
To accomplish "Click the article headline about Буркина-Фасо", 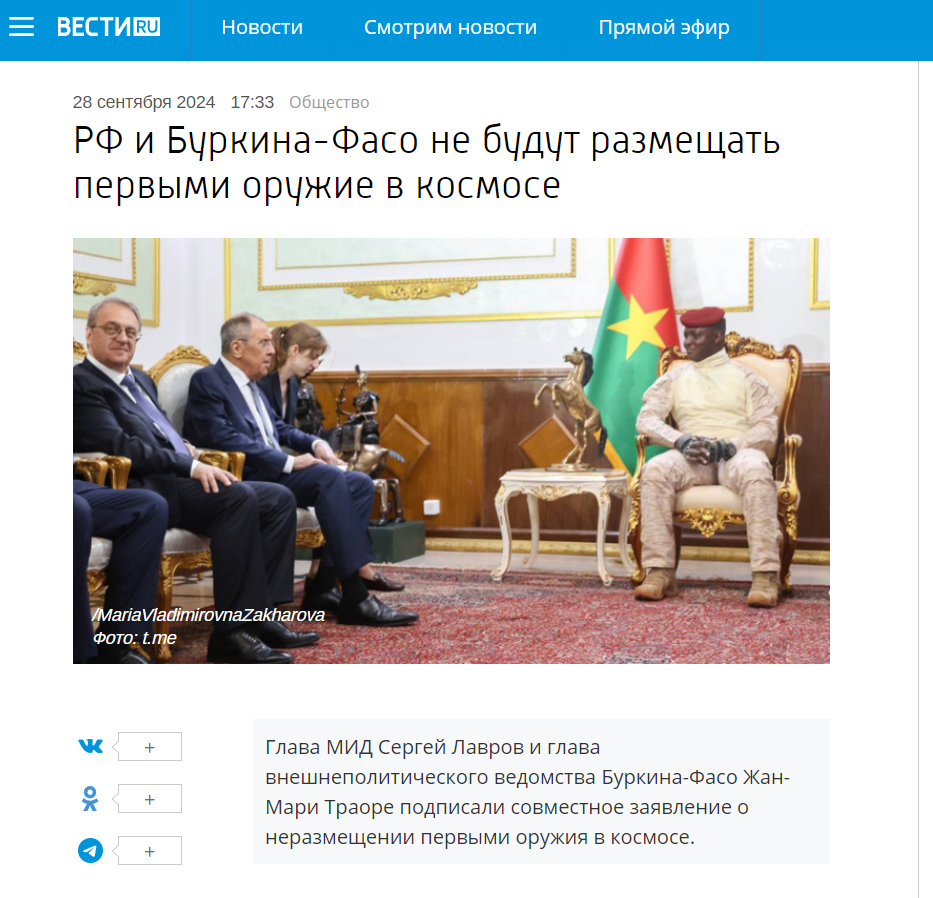I will pyautogui.click(x=426, y=162).
